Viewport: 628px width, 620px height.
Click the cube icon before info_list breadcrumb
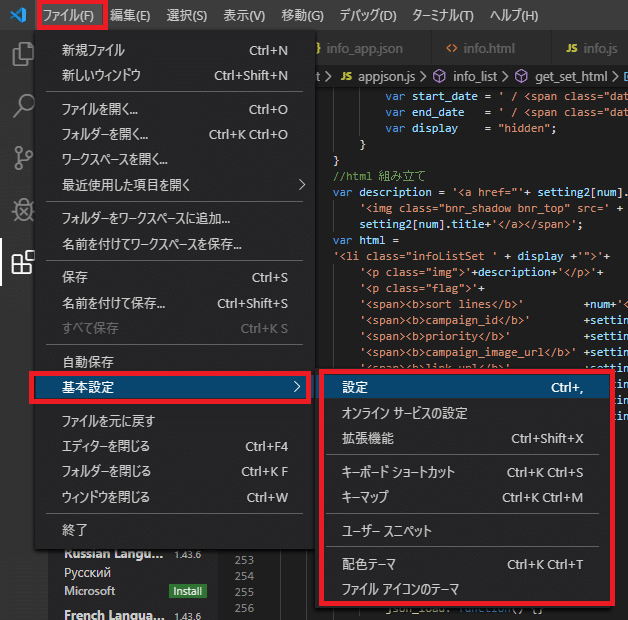click(x=439, y=76)
